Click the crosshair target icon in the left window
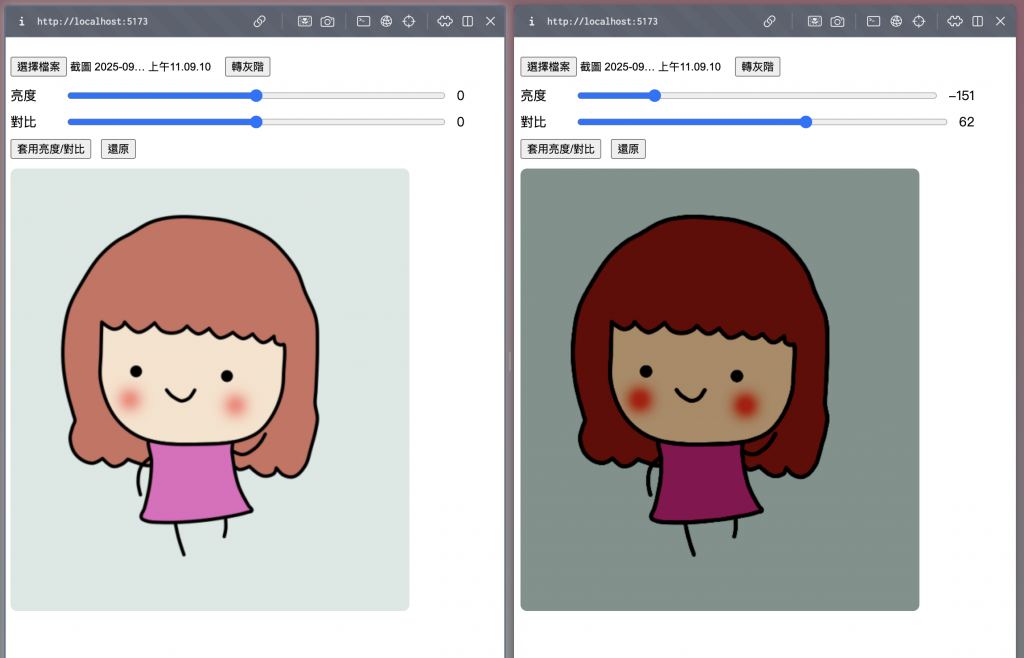 click(x=409, y=22)
